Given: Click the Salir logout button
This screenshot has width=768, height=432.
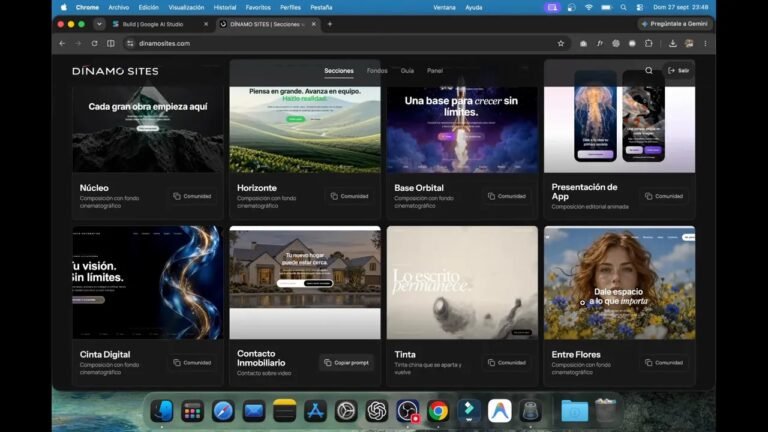Looking at the screenshot, I should (x=679, y=71).
